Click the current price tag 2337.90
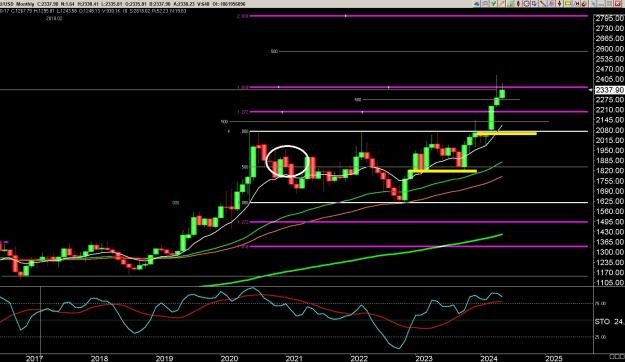The width and height of the screenshot is (625, 362). 609,90
